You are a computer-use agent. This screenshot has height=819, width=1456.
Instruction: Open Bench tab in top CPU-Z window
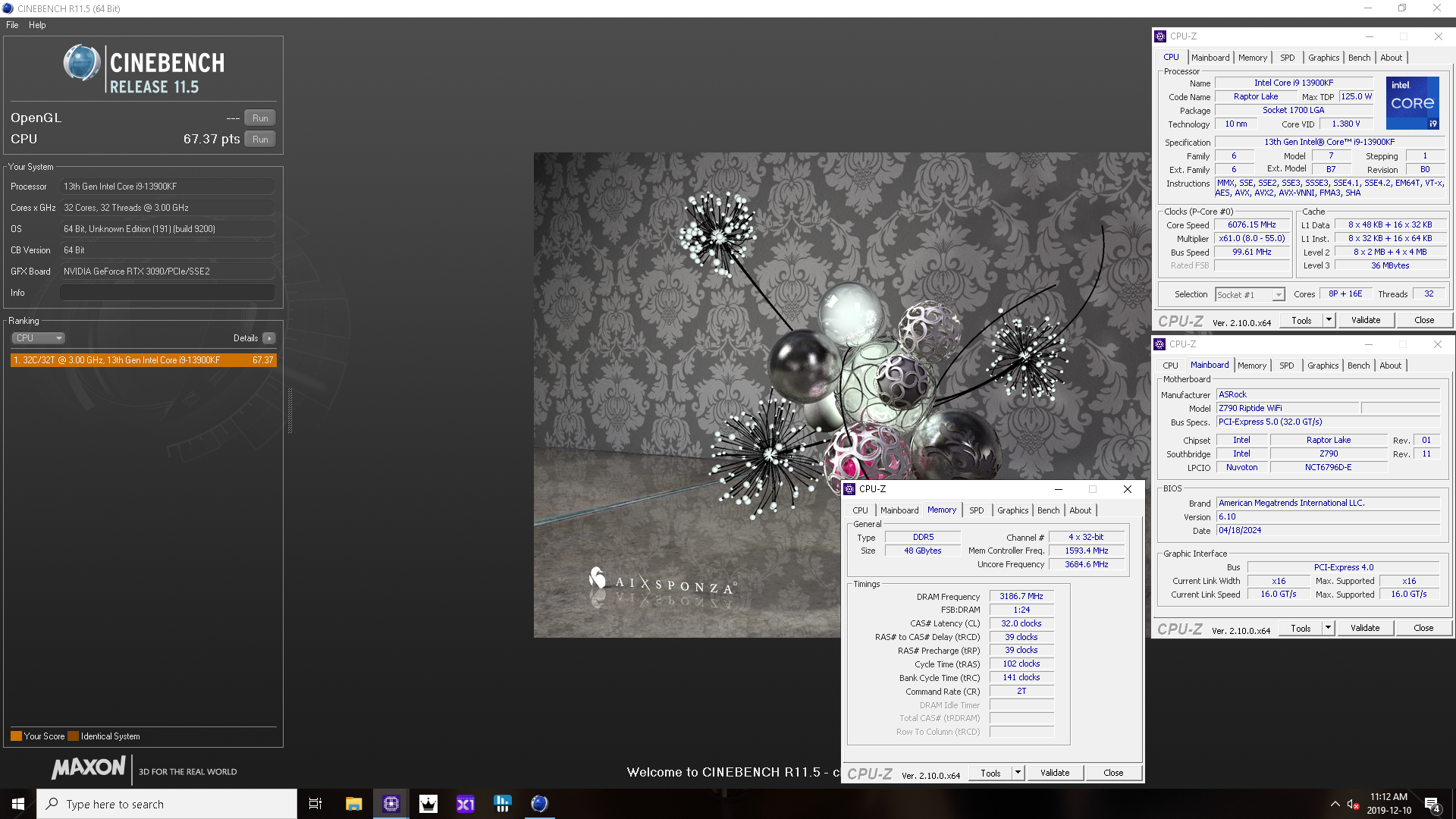[x=1359, y=58]
